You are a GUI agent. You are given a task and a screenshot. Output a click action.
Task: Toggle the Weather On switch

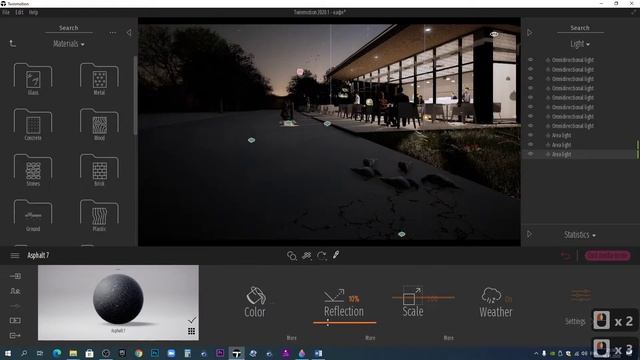click(509, 299)
